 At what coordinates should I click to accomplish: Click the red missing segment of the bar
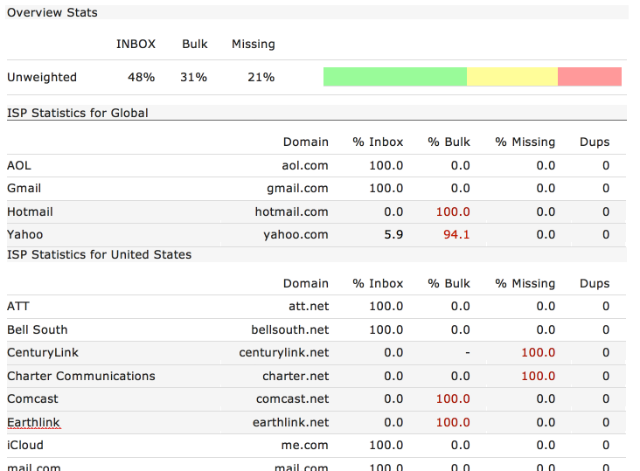590,77
